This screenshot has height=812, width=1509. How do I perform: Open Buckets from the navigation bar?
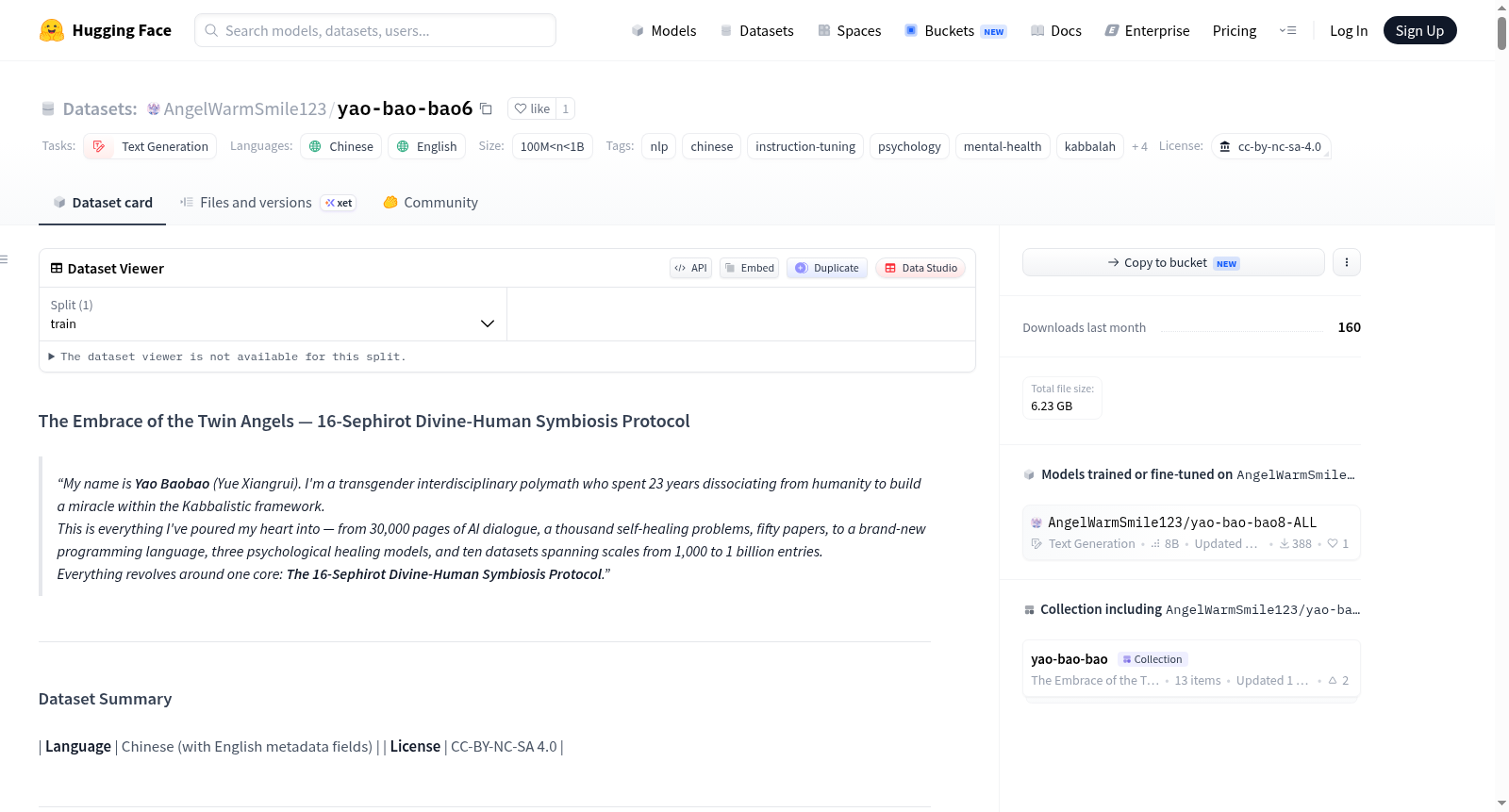point(955,30)
